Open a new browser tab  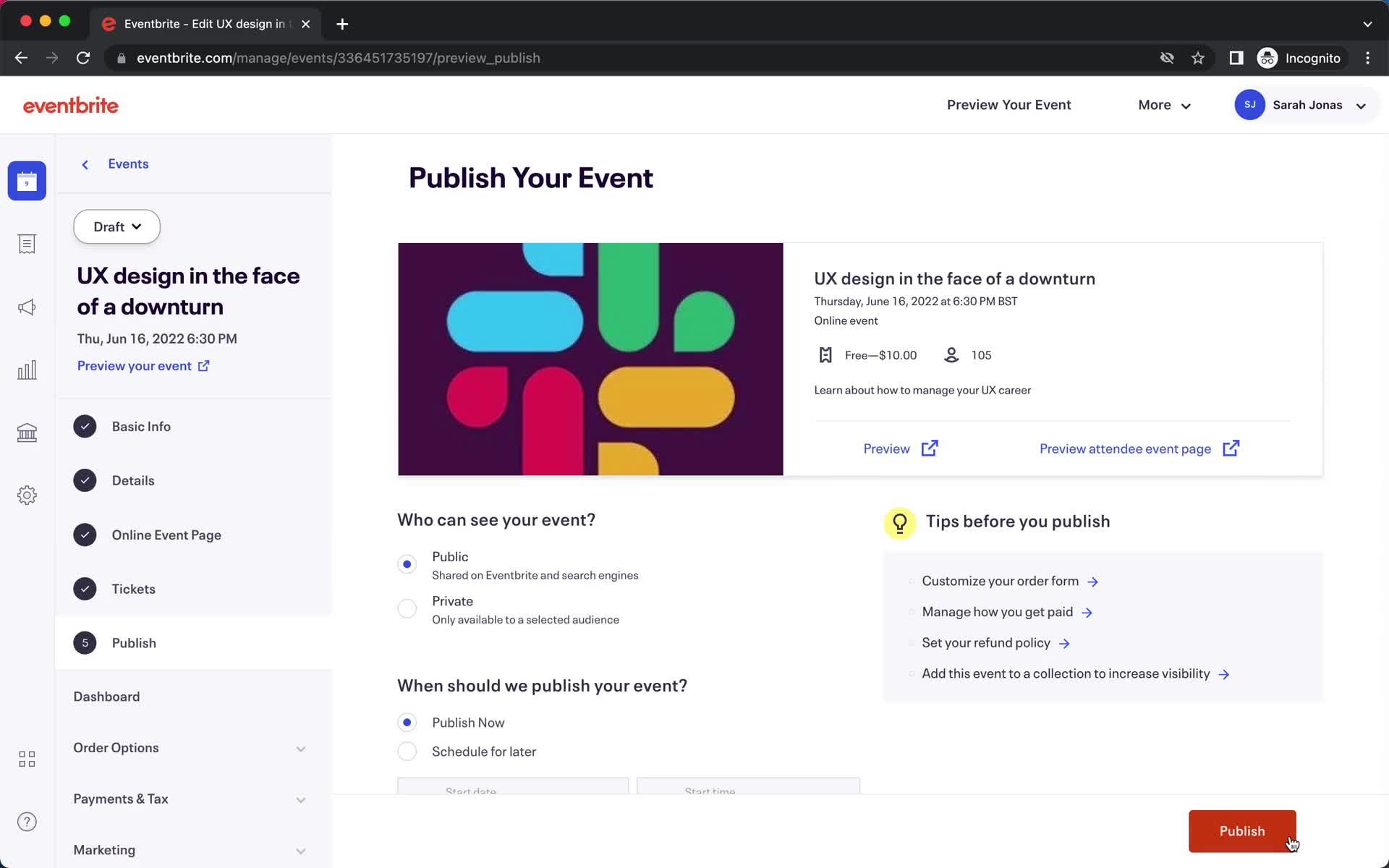(x=342, y=24)
